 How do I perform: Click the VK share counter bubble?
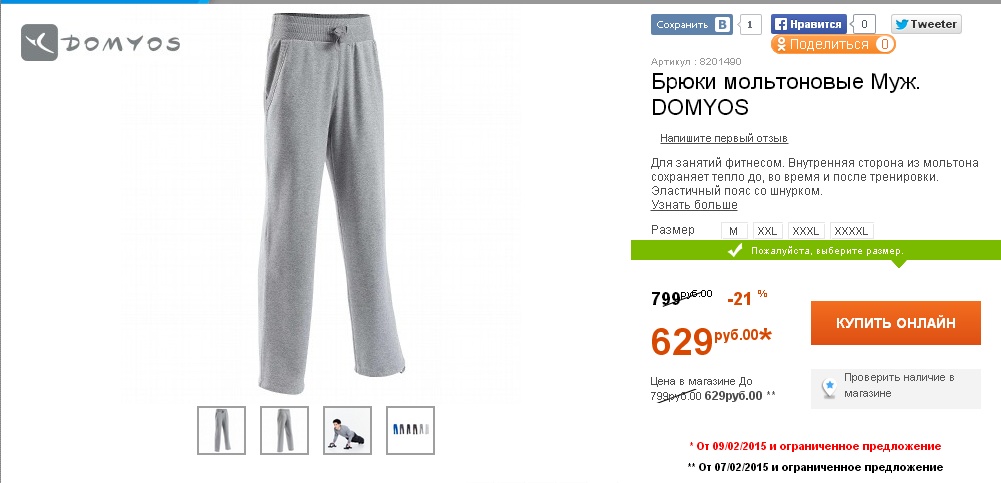coord(749,25)
